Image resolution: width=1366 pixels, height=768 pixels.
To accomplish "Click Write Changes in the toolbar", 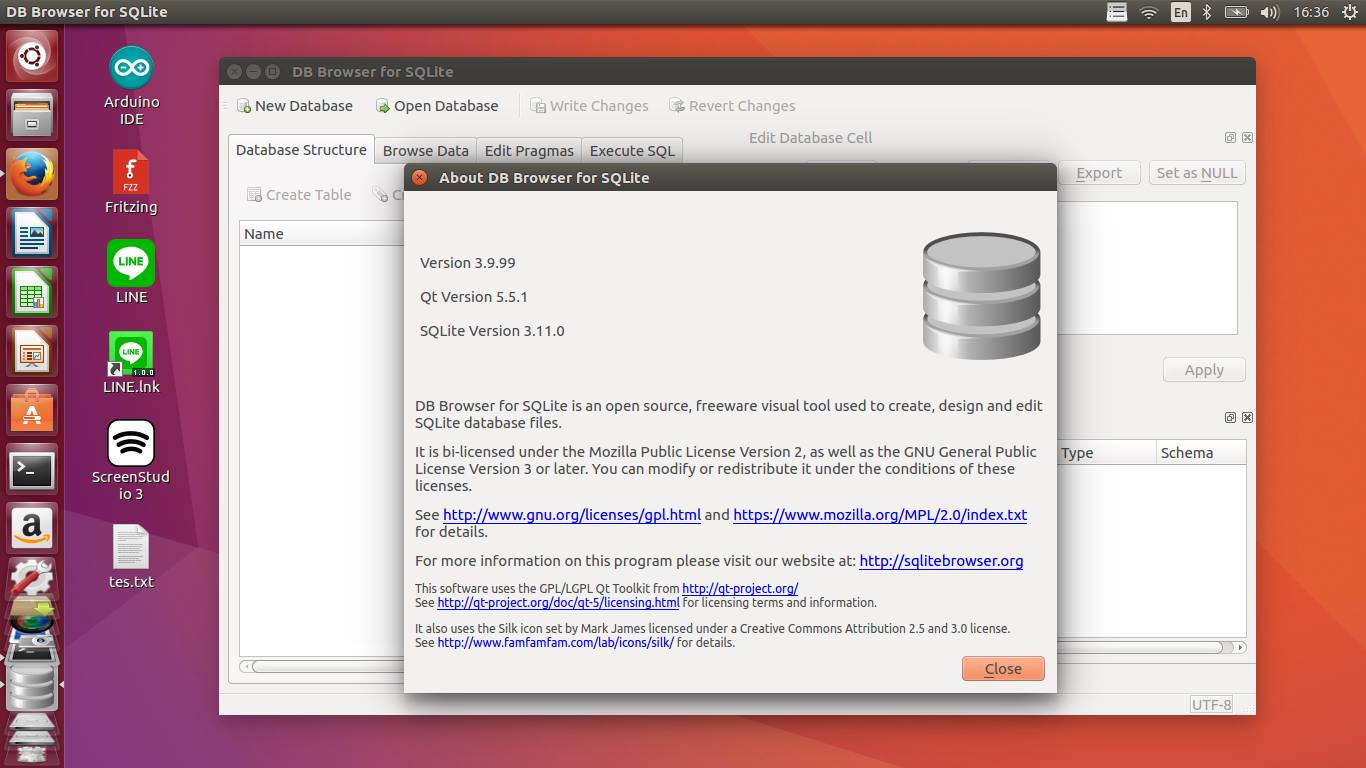I will tap(590, 106).
